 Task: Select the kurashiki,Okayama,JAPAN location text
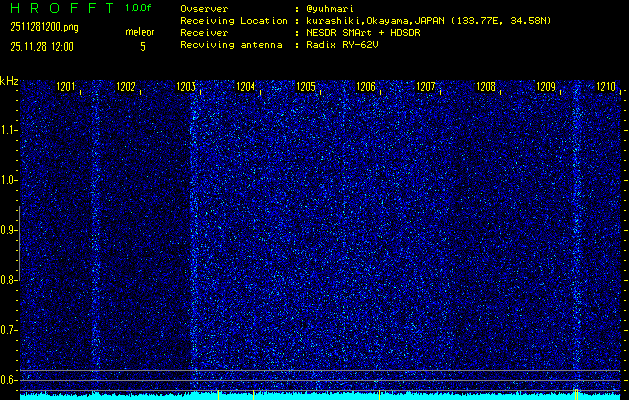point(428,21)
